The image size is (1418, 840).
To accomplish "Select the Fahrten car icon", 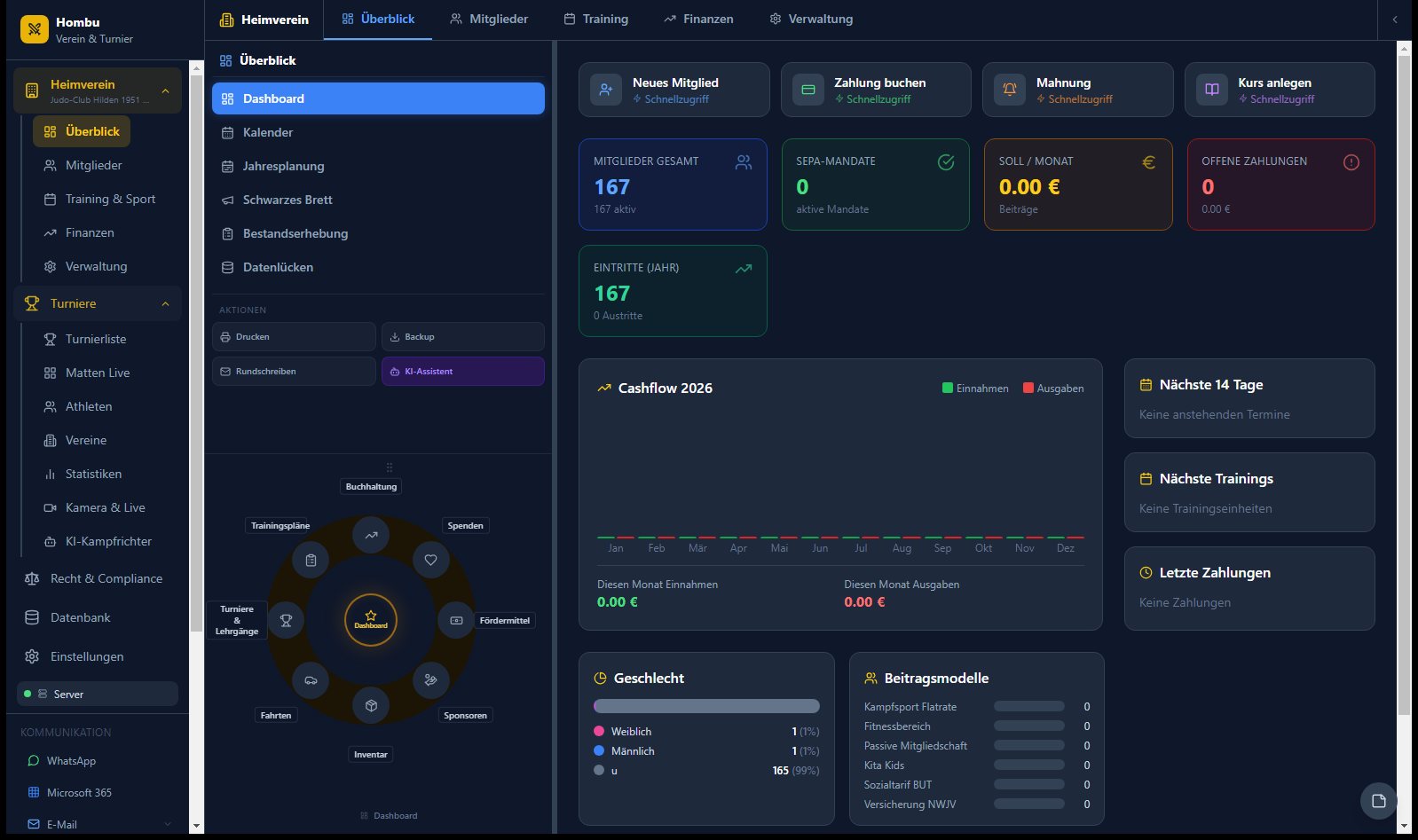I will pyautogui.click(x=311, y=680).
